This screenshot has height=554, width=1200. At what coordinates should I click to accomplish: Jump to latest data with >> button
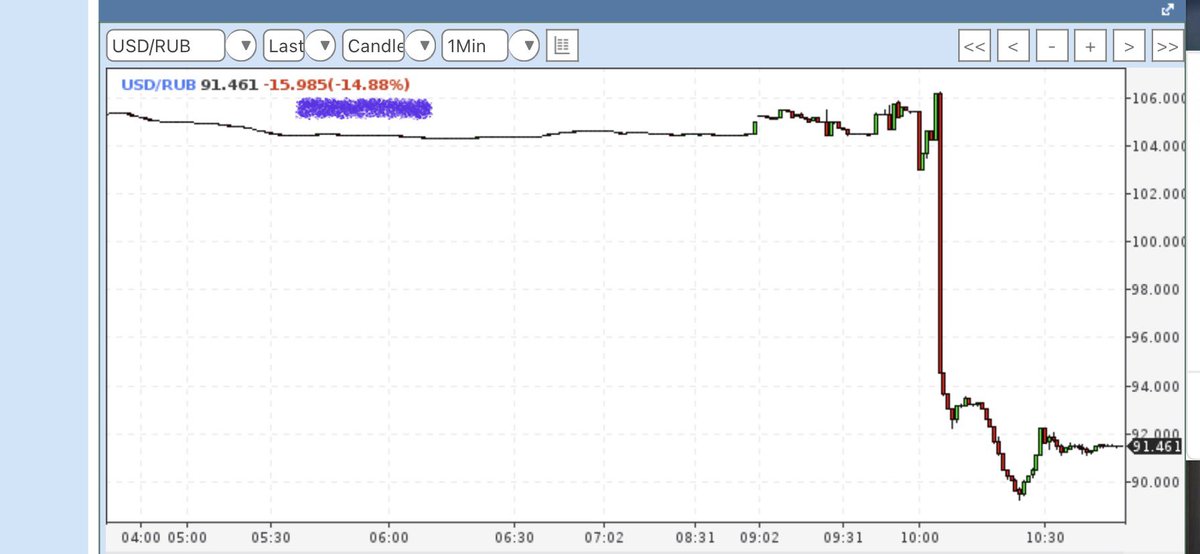point(1166,47)
